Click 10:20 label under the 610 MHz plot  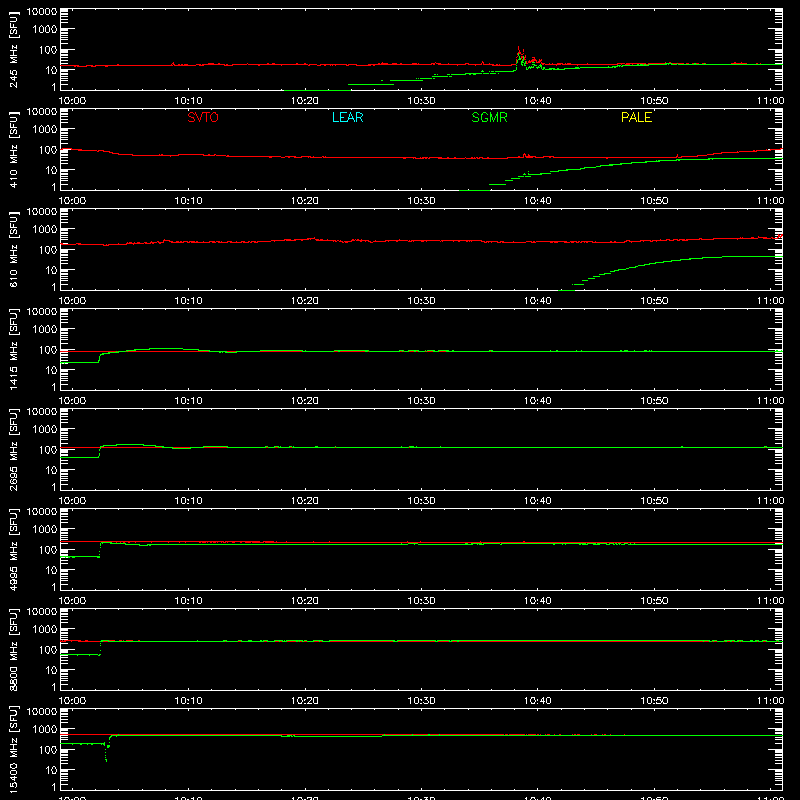coord(305,301)
